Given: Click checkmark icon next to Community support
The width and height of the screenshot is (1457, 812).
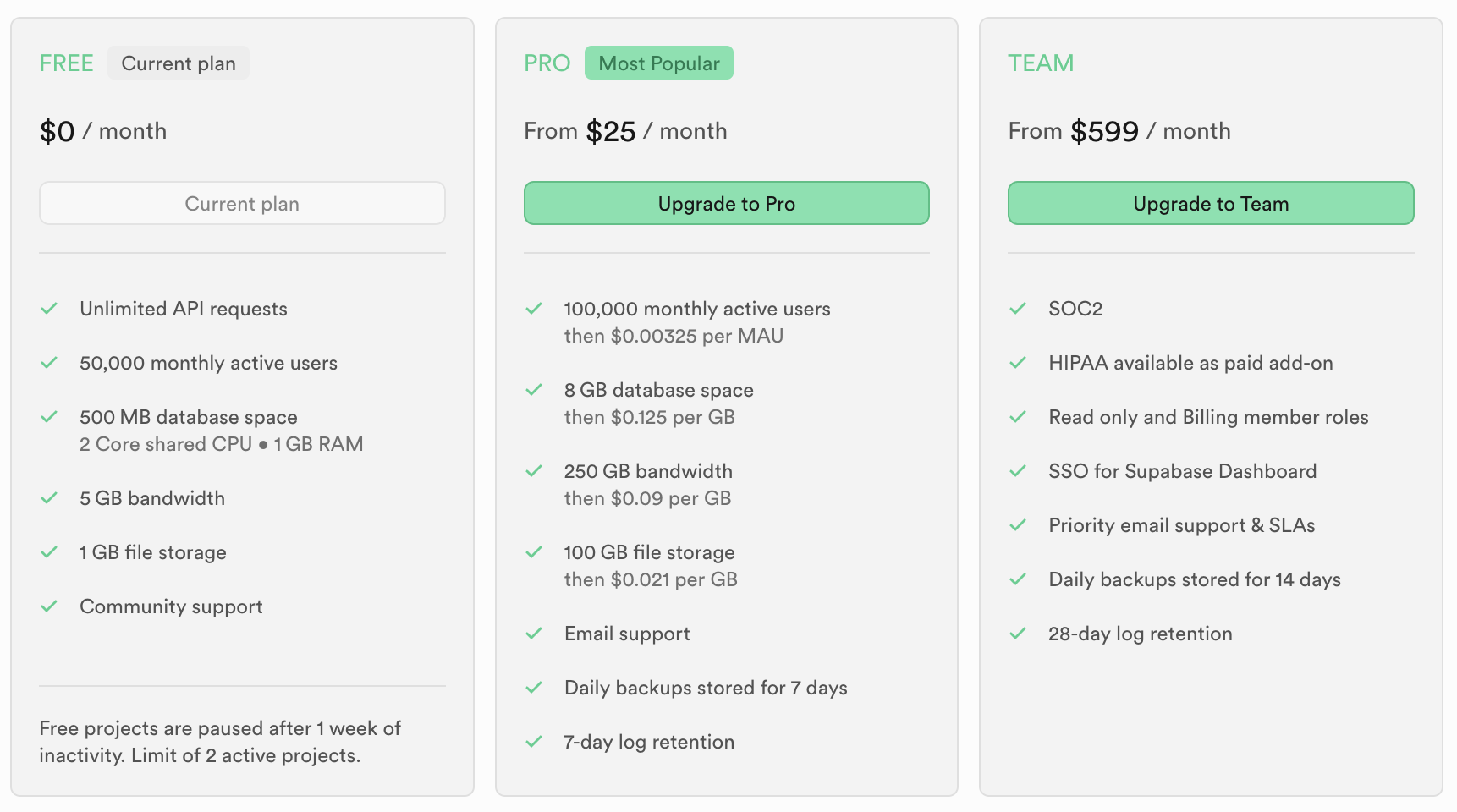Looking at the screenshot, I should [x=49, y=606].
